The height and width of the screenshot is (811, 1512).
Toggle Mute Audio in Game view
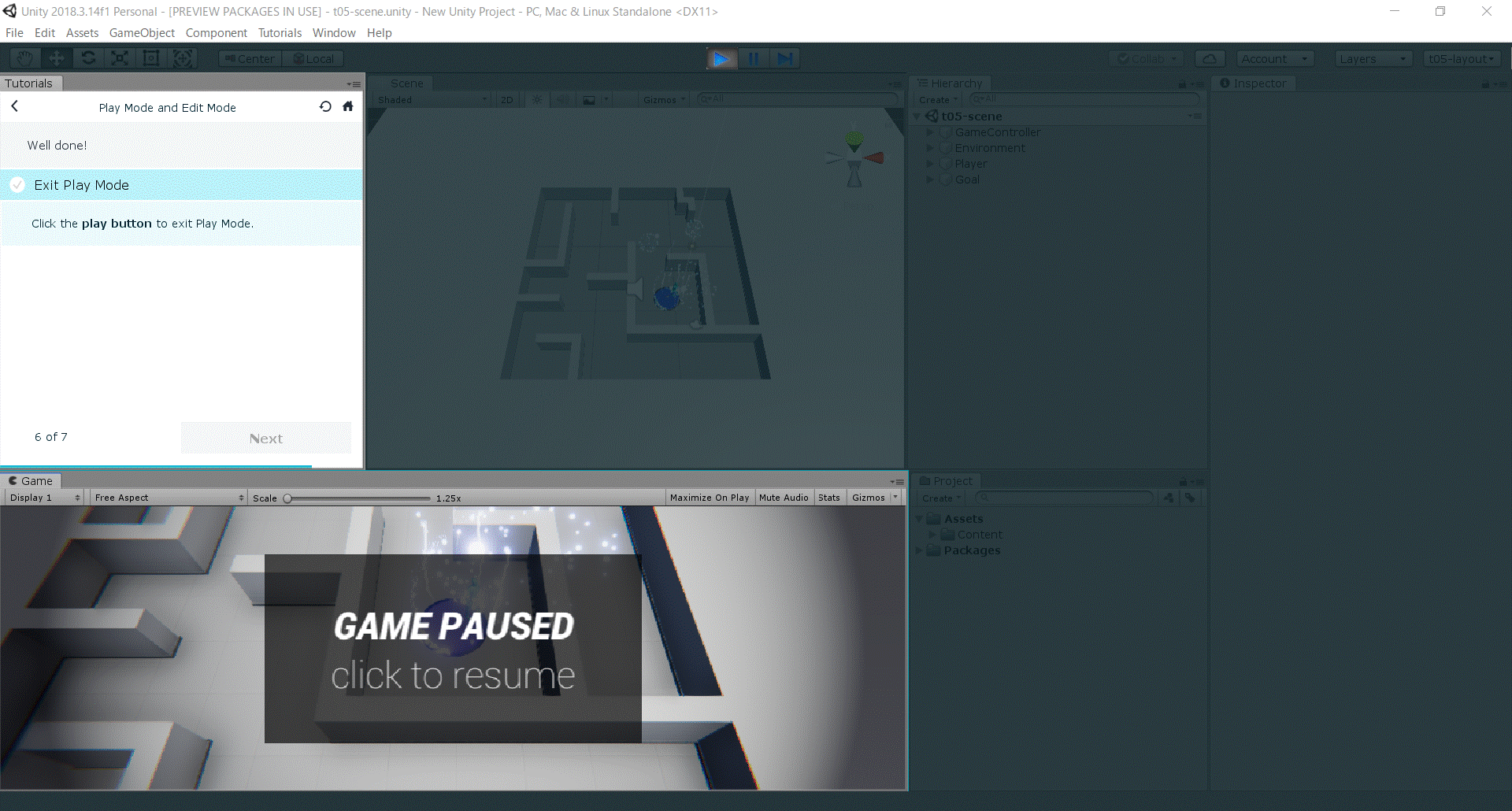[784, 498]
